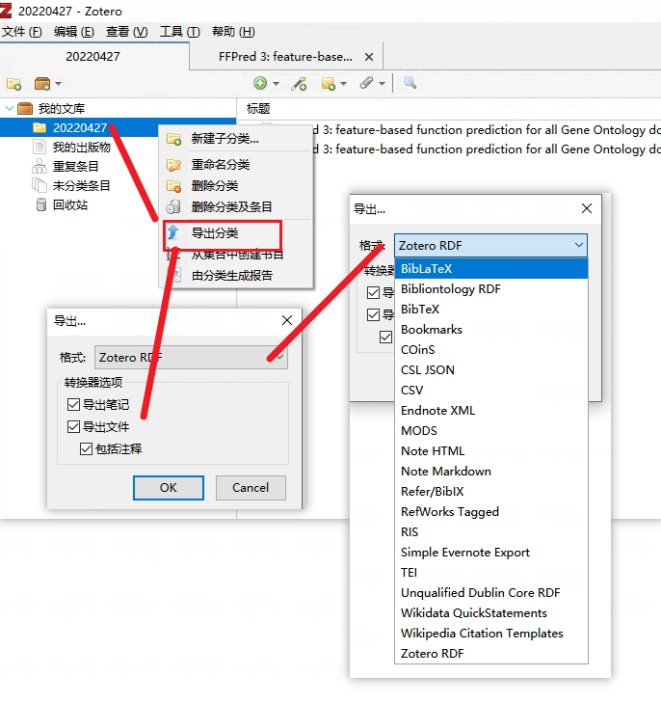Click the 重复条目 icon

[39, 166]
